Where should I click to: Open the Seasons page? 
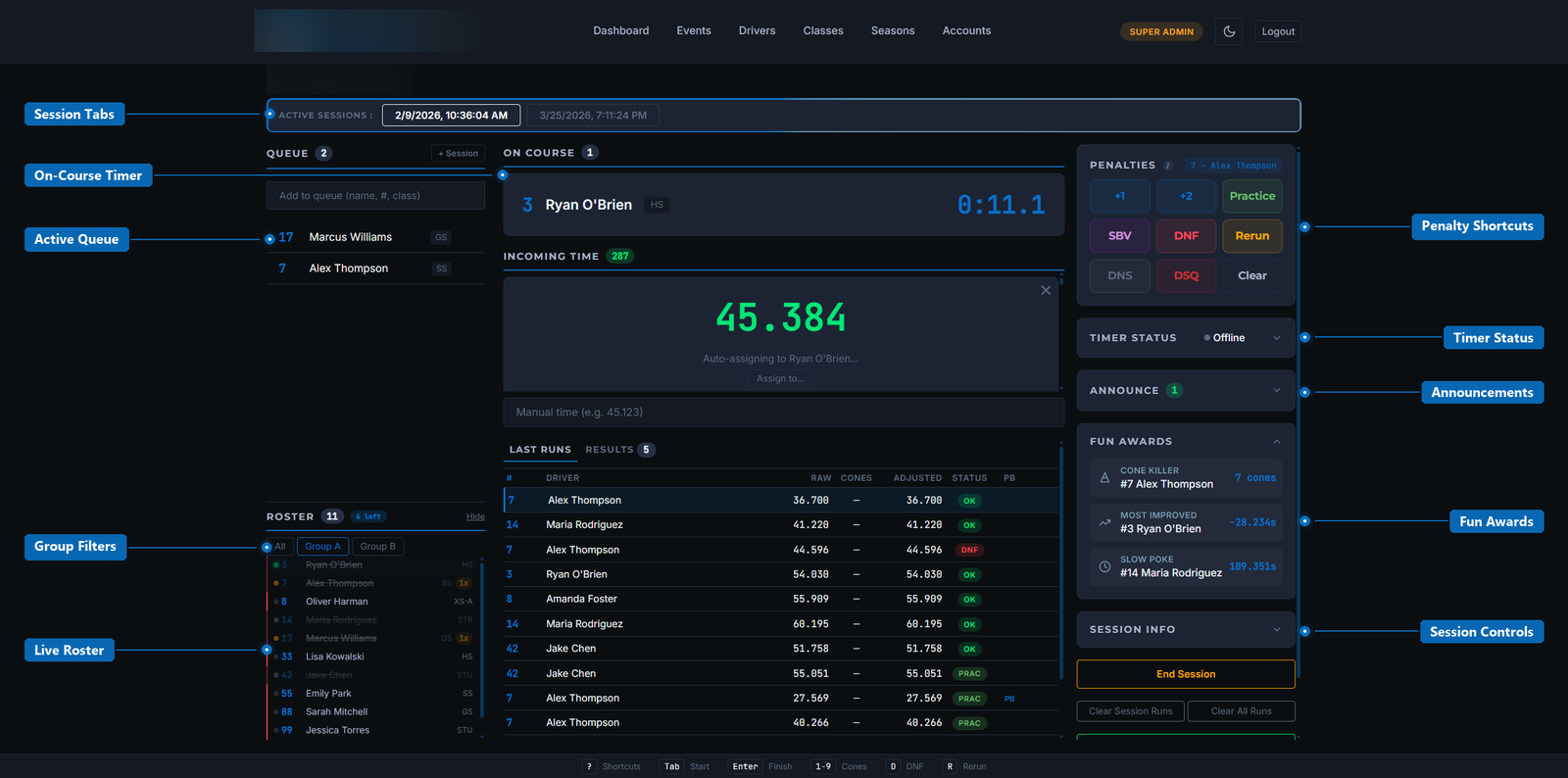893,31
